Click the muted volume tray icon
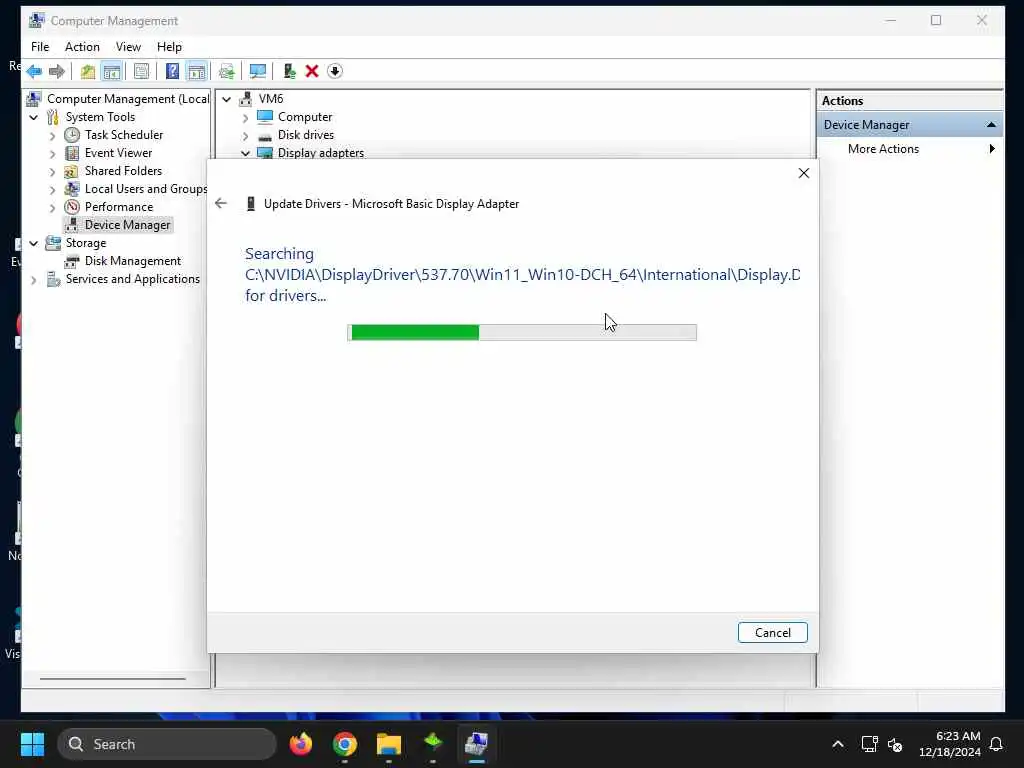Image resolution: width=1024 pixels, height=768 pixels. (895, 744)
